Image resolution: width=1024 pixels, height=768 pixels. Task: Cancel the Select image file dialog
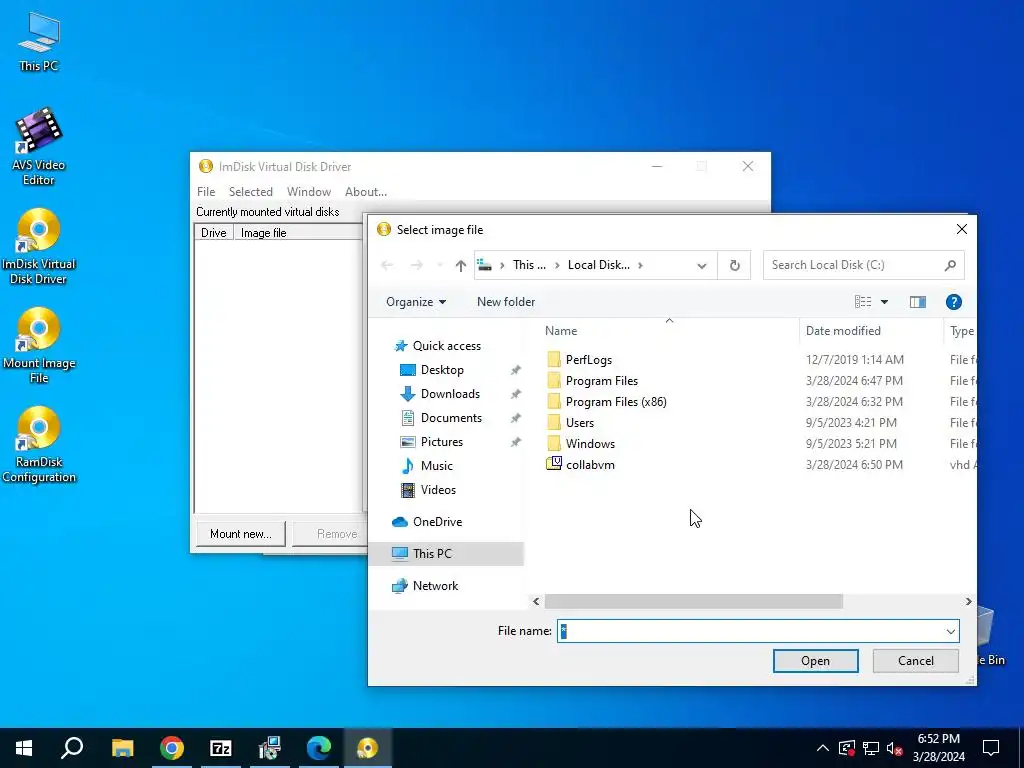pyautogui.click(x=916, y=661)
